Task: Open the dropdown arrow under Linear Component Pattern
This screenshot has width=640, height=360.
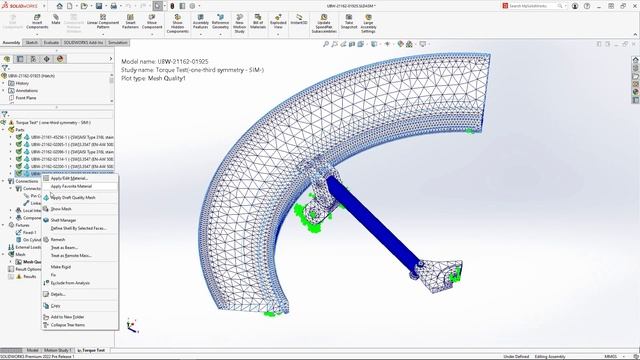Action: pyautogui.click(x=103, y=34)
